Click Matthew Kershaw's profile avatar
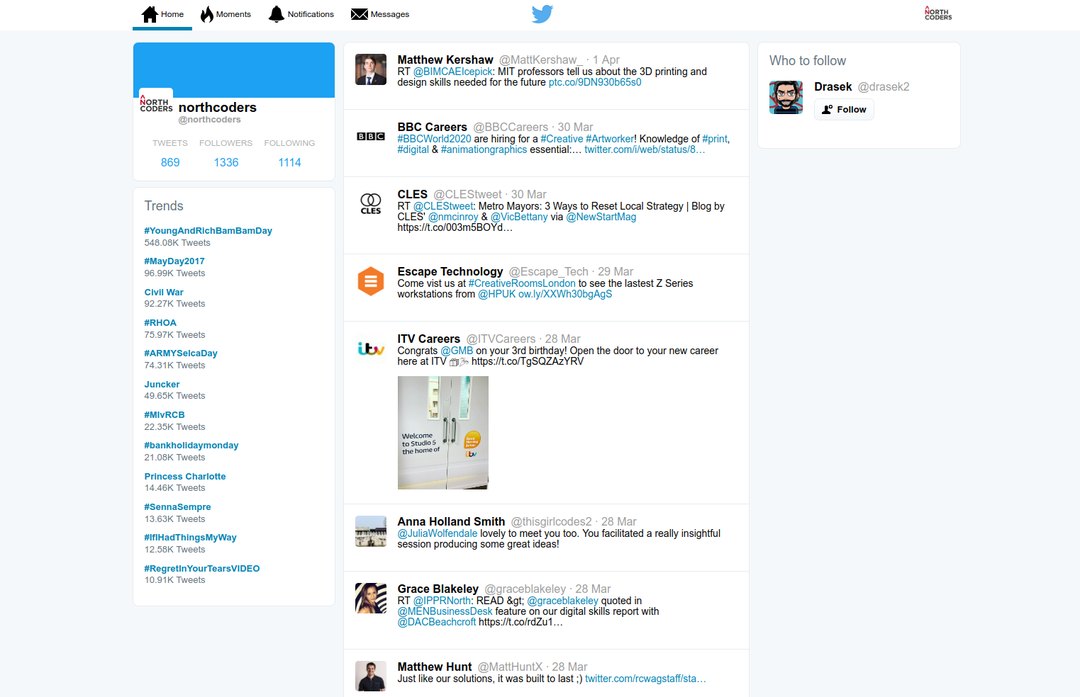This screenshot has width=1080, height=697. click(371, 69)
